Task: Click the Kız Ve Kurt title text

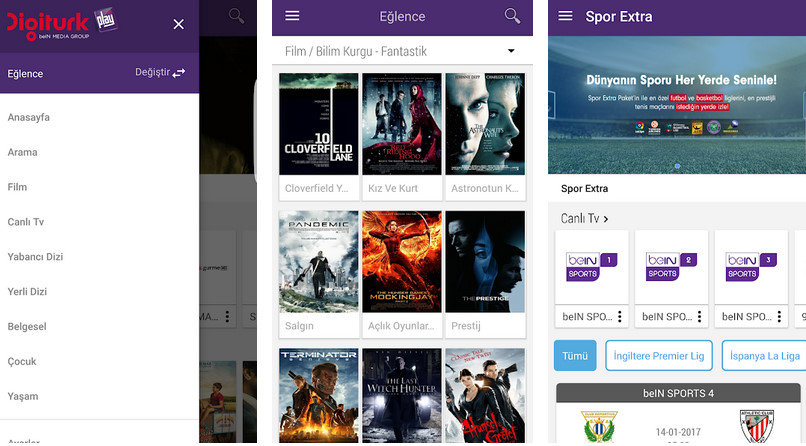Action: 393,189
